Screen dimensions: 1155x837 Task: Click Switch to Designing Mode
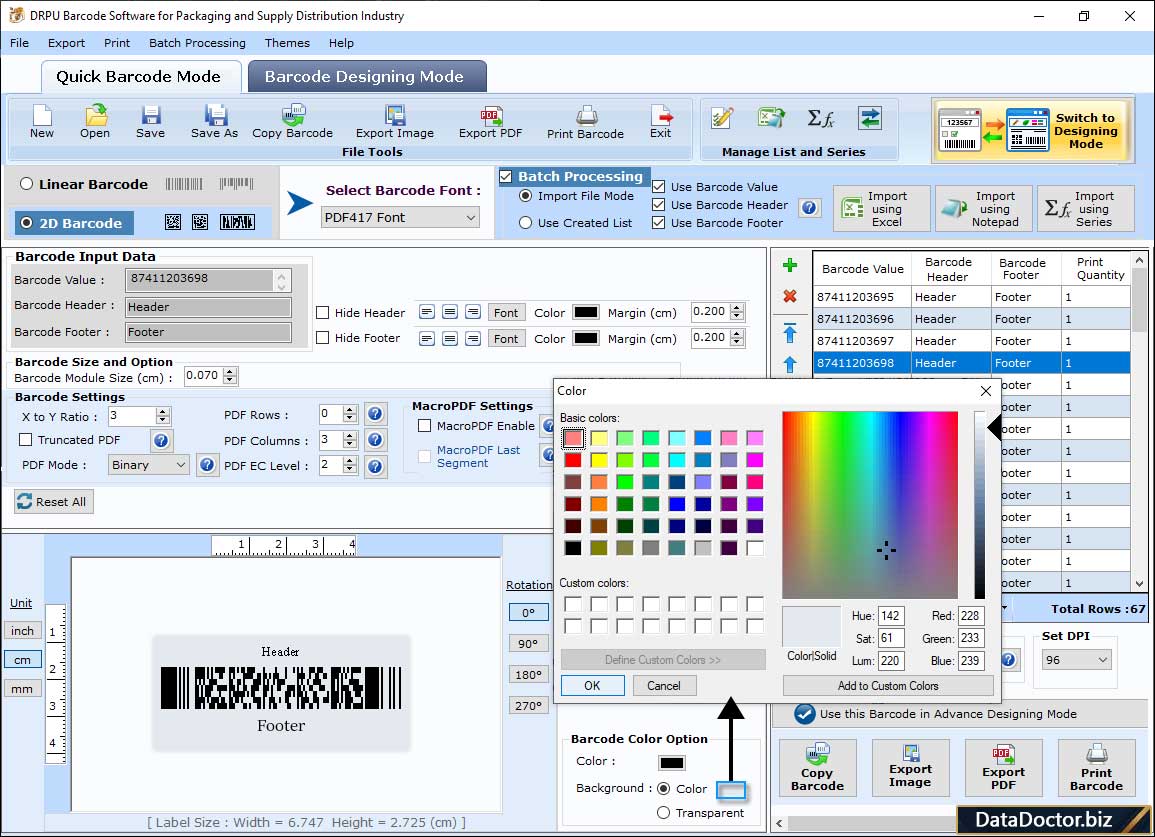[x=1032, y=130]
